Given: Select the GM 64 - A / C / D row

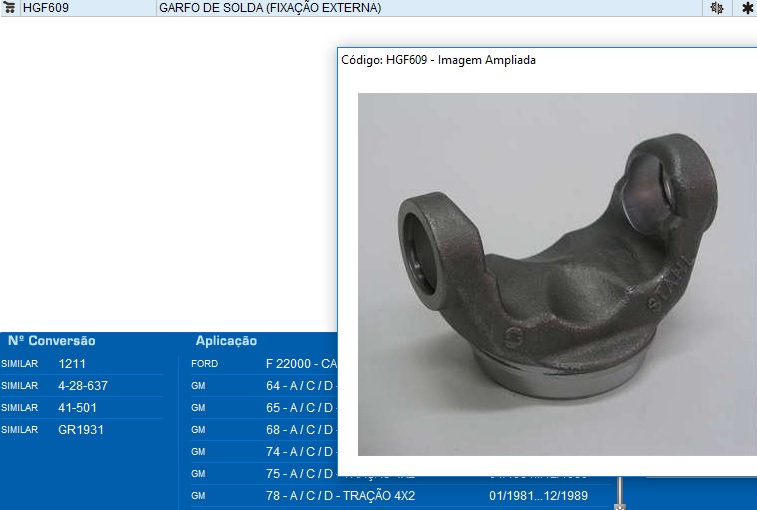Looking at the screenshot, I should point(262,386).
